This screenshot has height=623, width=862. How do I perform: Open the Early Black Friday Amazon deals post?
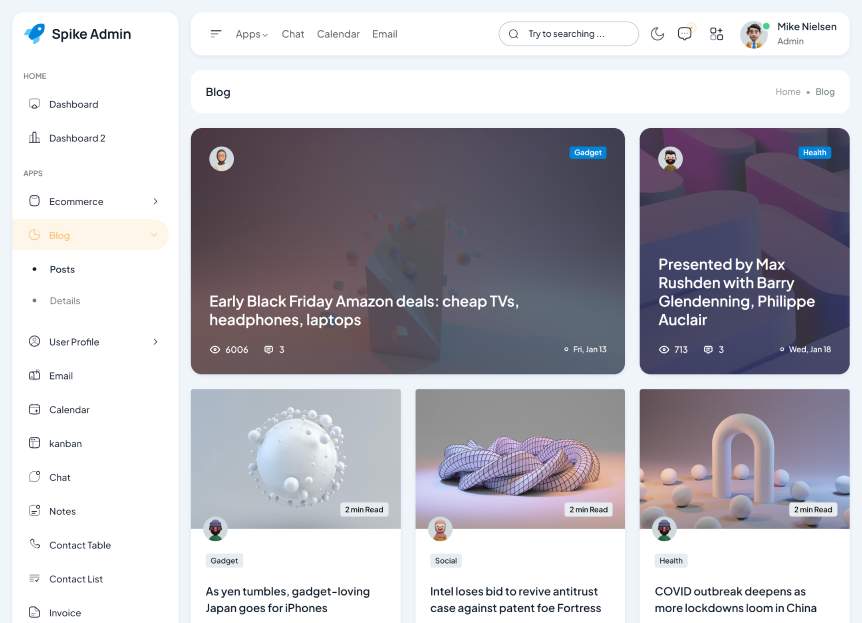[x=364, y=310]
